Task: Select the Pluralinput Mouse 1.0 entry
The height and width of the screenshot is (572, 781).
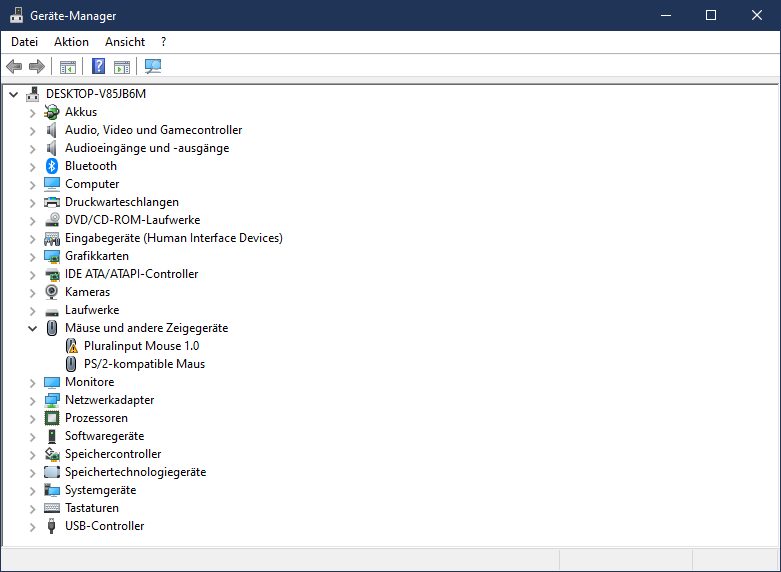Action: 141,346
